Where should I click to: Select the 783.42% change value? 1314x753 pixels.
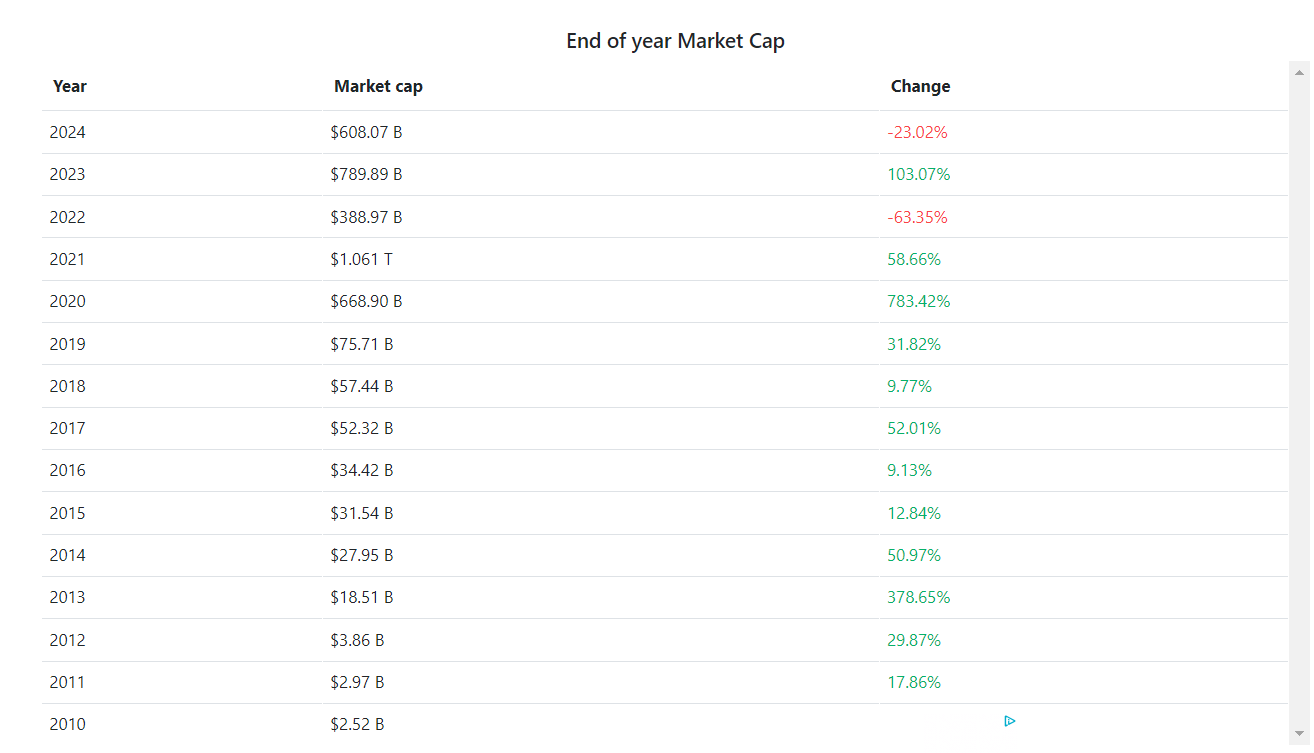point(918,301)
